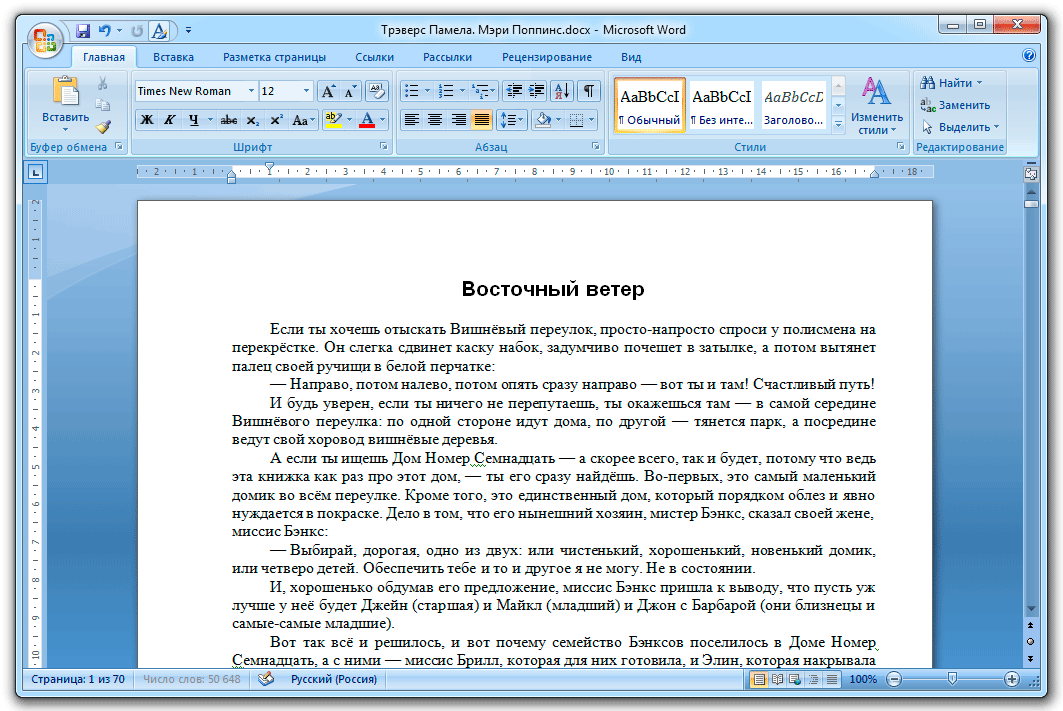Switch to Web Layout view
The image size is (1063, 711).
coord(795,679)
